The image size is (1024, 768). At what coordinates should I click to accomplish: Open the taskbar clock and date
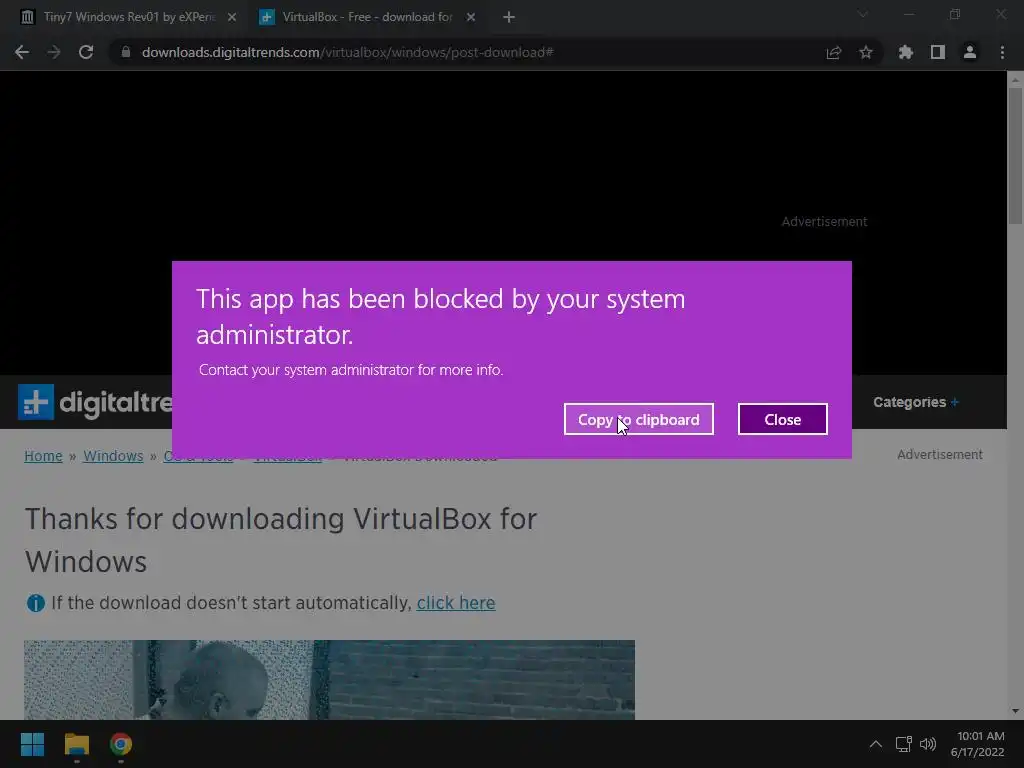tap(978, 744)
